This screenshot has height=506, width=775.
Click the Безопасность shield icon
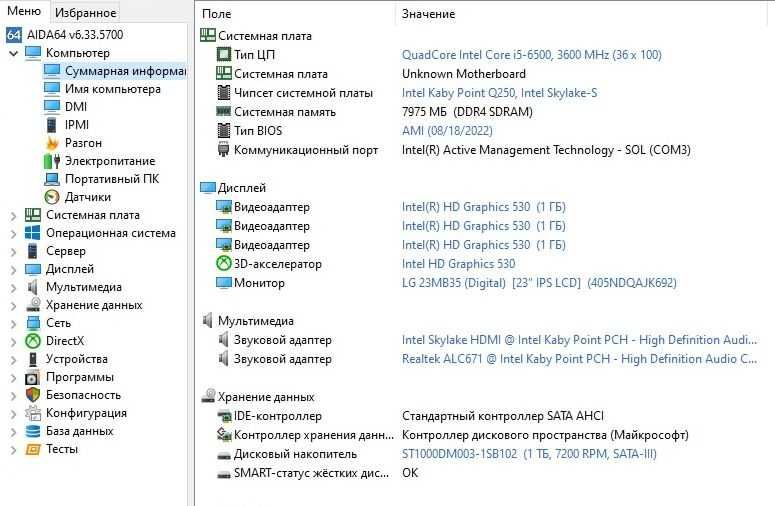click(33, 395)
